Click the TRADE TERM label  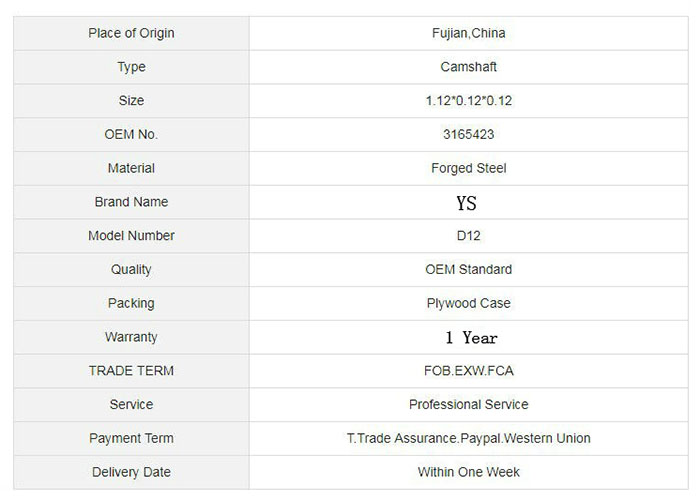pyautogui.click(x=131, y=371)
